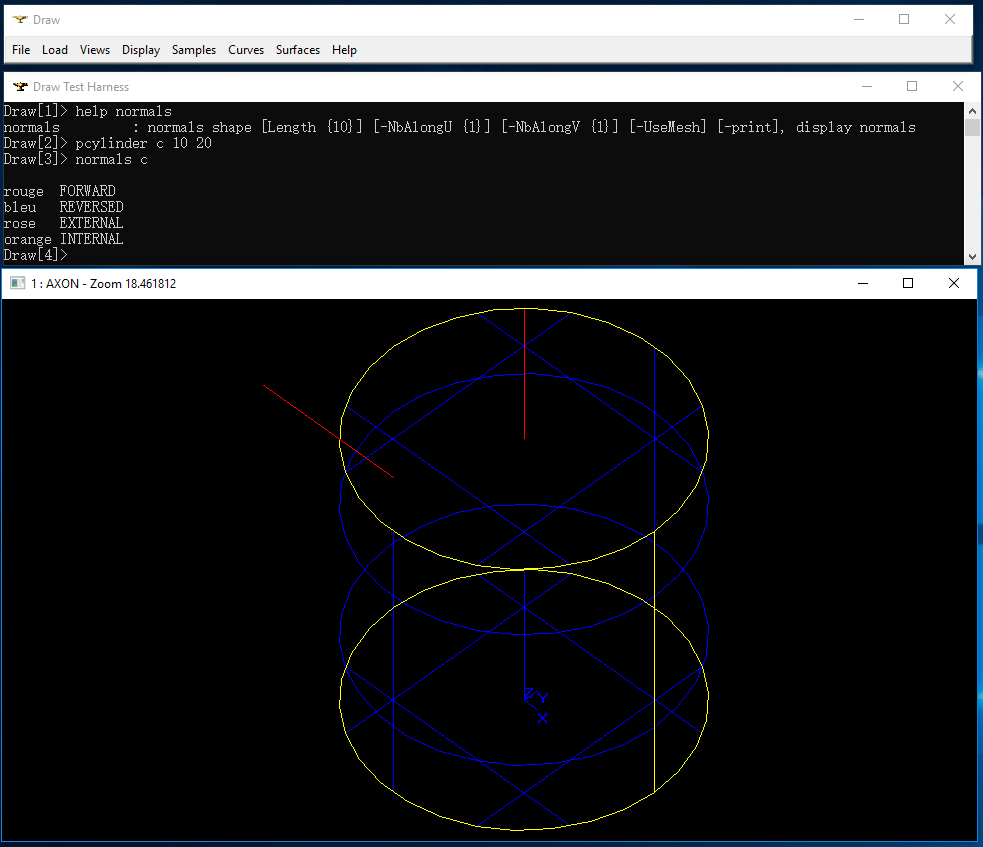Click the 'rouge FORWARD' output line

click(60, 191)
